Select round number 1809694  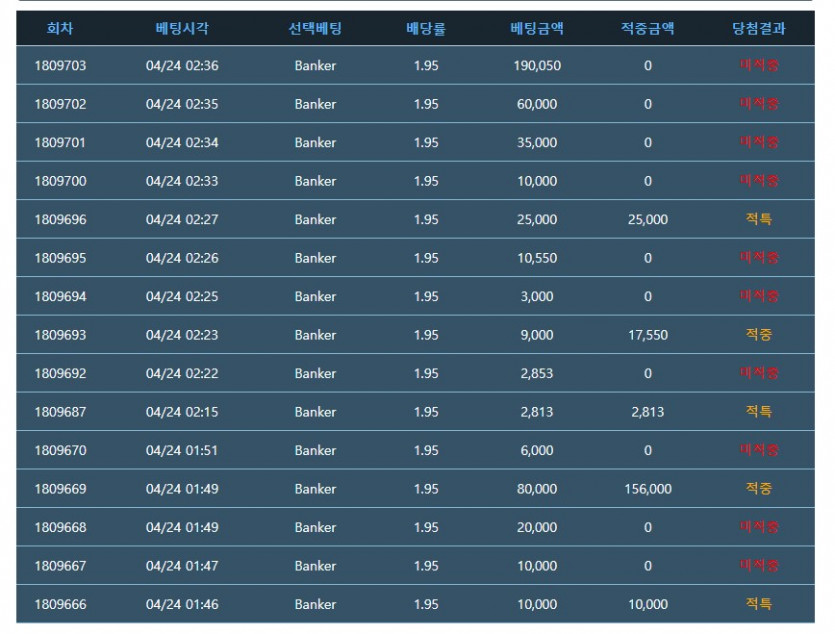click(x=60, y=297)
